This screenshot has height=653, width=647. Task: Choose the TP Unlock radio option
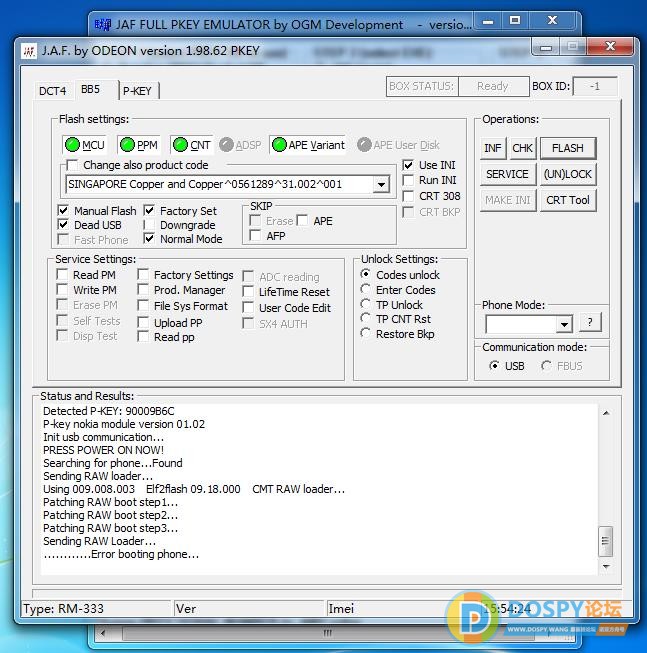366,304
